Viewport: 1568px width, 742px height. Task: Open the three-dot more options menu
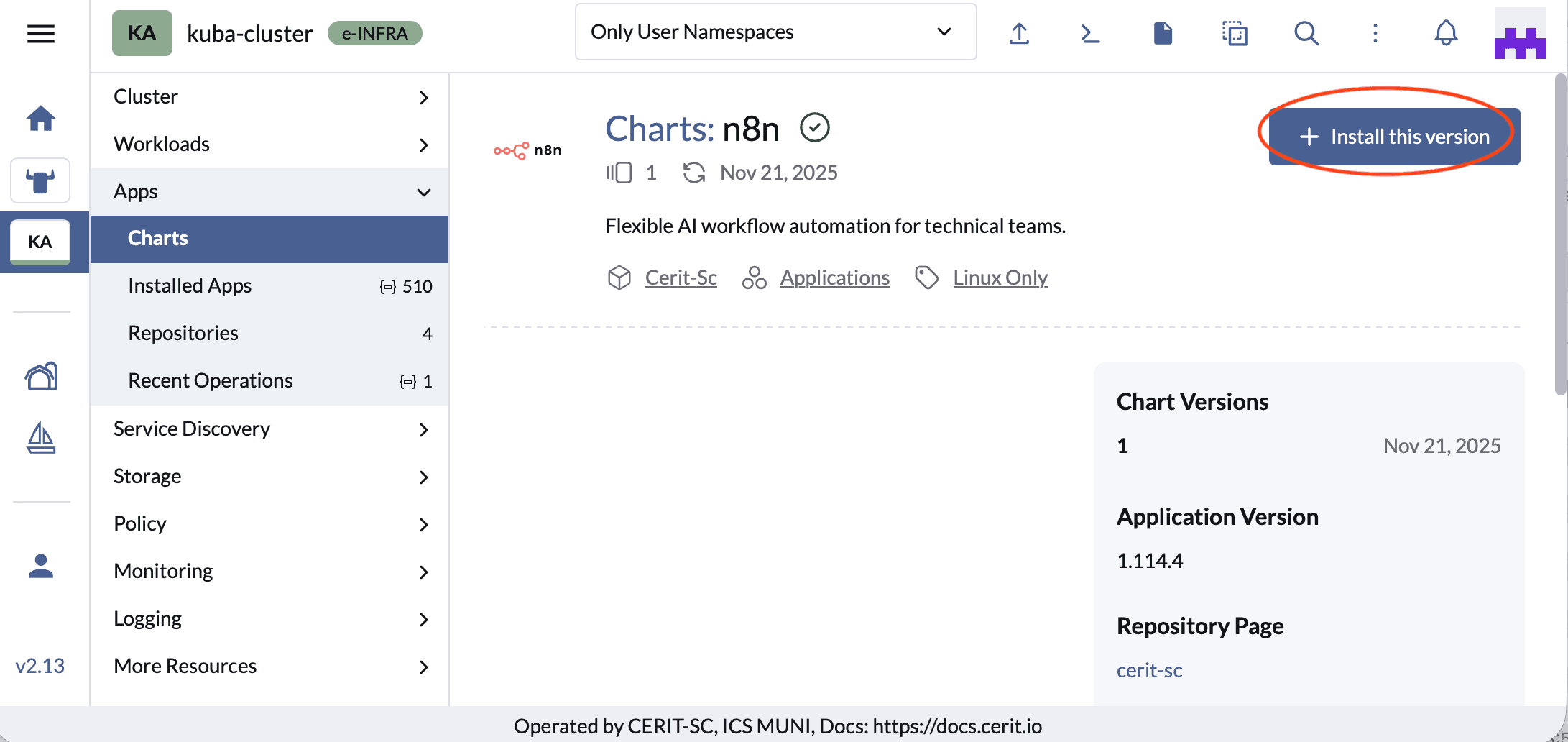pos(1375,33)
